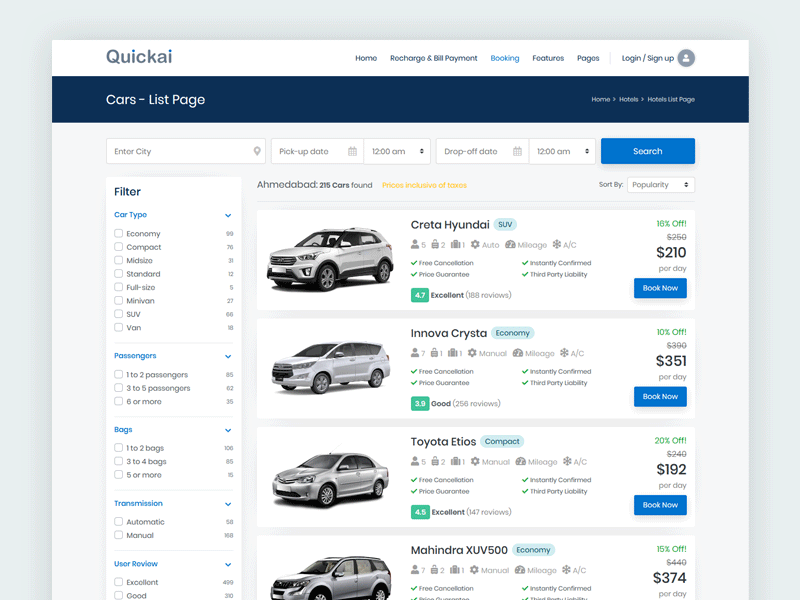Screen dimensions: 800x600
Task: Book the Innova Crysta now
Action: click(660, 396)
